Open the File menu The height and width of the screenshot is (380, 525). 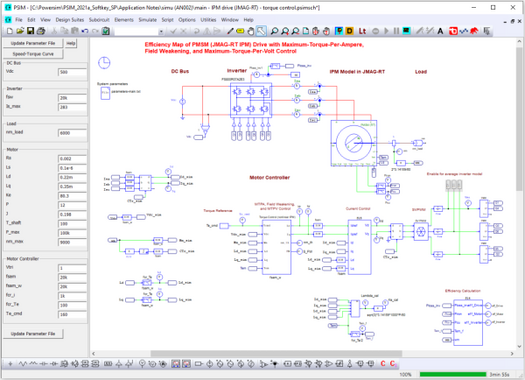(x=19, y=20)
